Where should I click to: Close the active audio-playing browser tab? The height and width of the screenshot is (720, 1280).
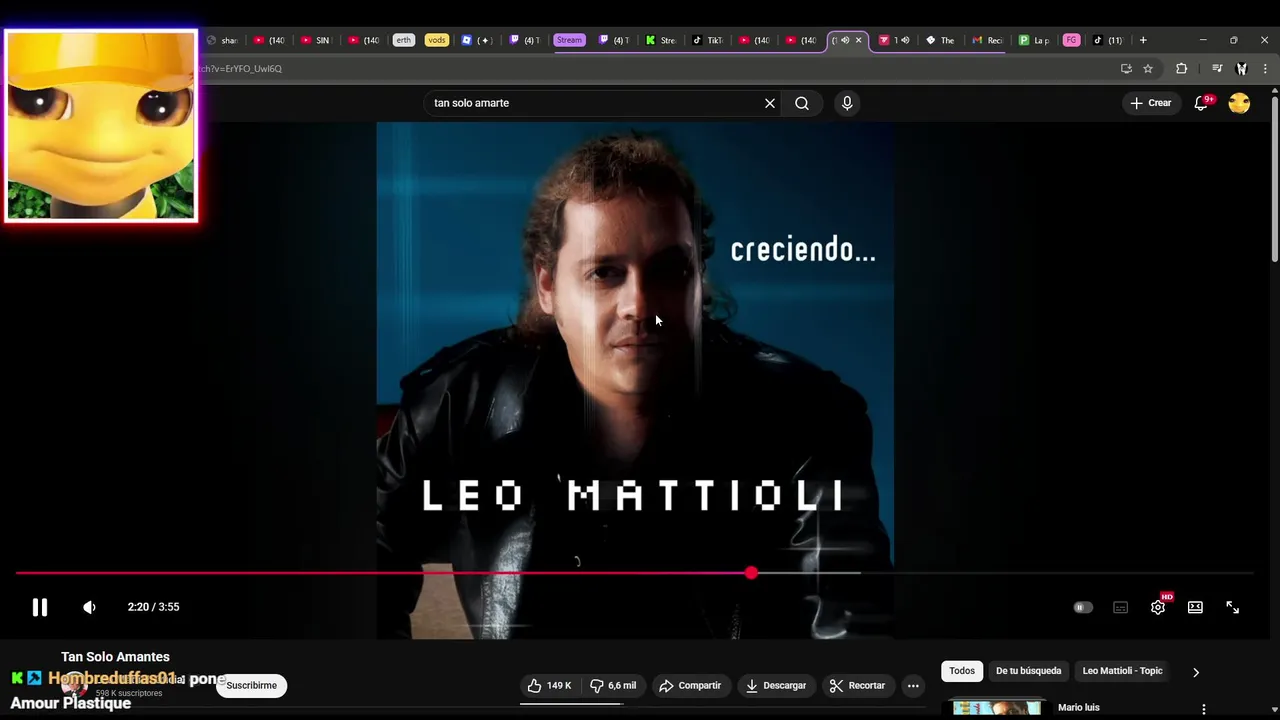pos(858,40)
